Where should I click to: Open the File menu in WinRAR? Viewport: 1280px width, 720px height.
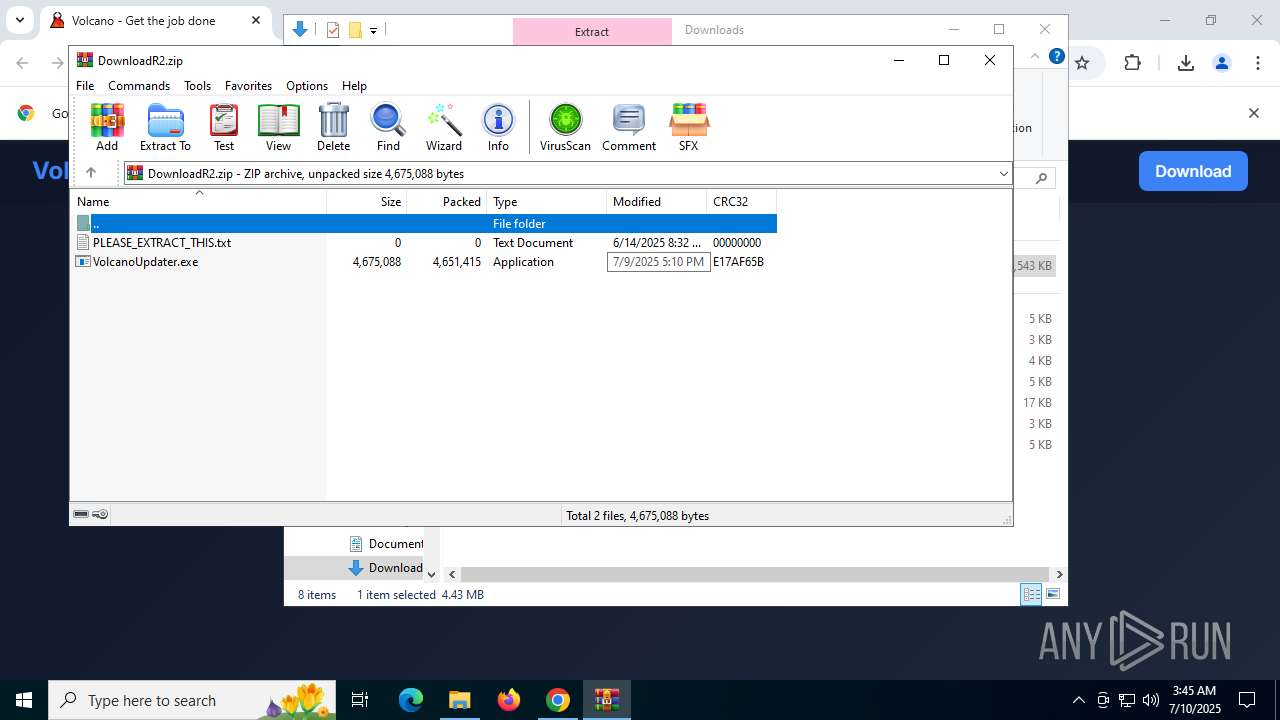pyautogui.click(x=85, y=86)
